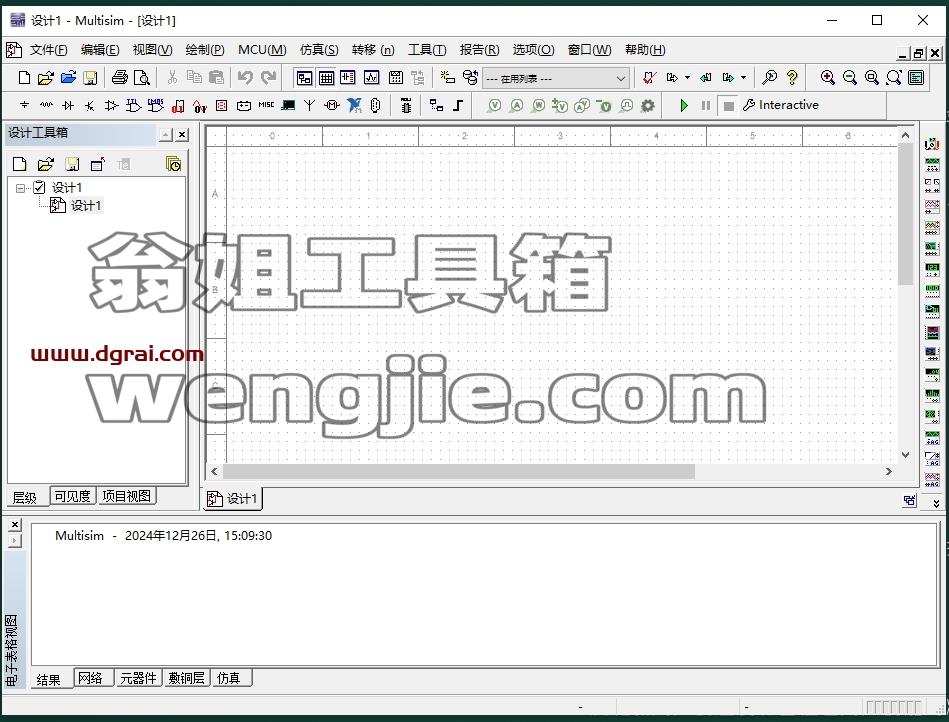Add a power probe

(x=538, y=105)
